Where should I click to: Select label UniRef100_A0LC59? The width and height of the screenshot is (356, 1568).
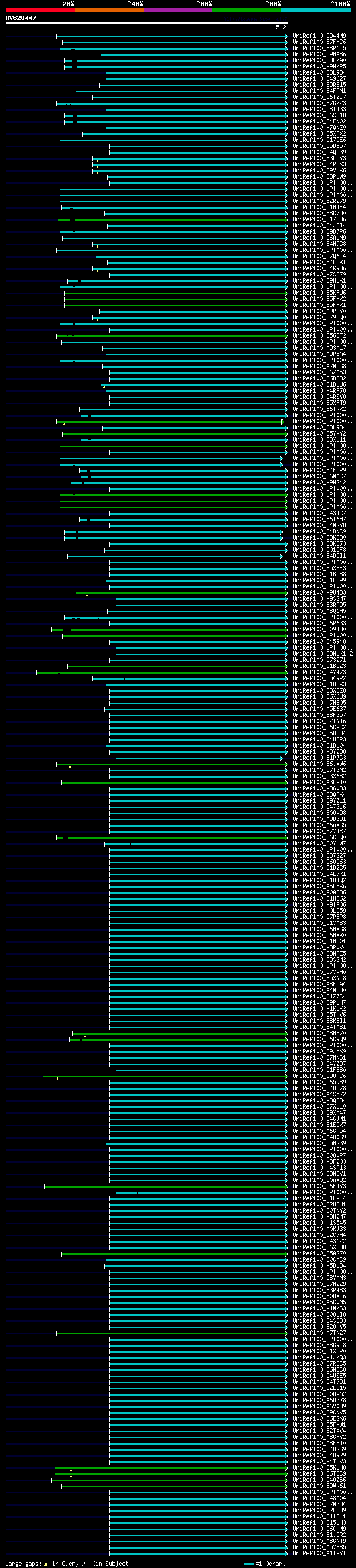click(x=319, y=911)
